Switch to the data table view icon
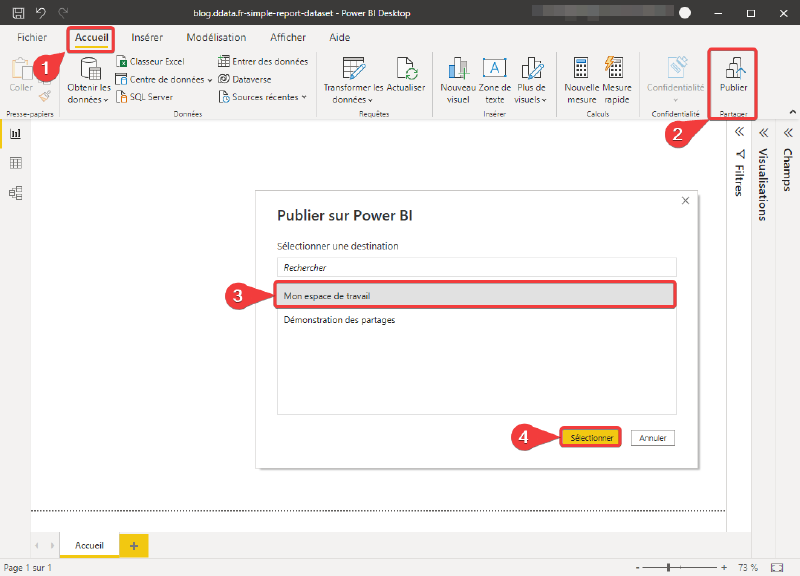Image resolution: width=800 pixels, height=576 pixels. click(x=16, y=163)
